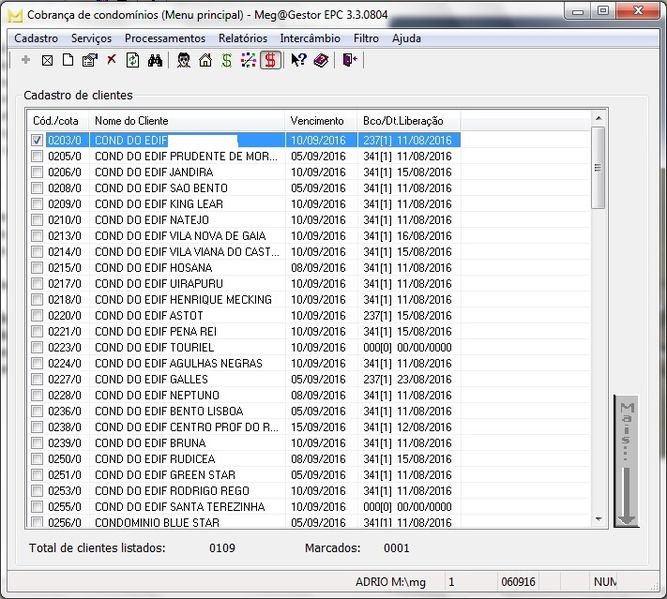
Task: Click the green dollar sign icon
Action: click(227, 61)
